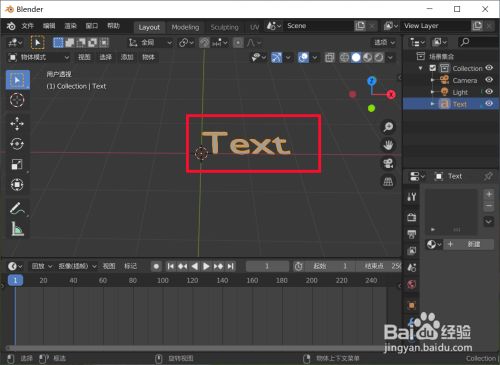Select the Transform tool

point(17,185)
